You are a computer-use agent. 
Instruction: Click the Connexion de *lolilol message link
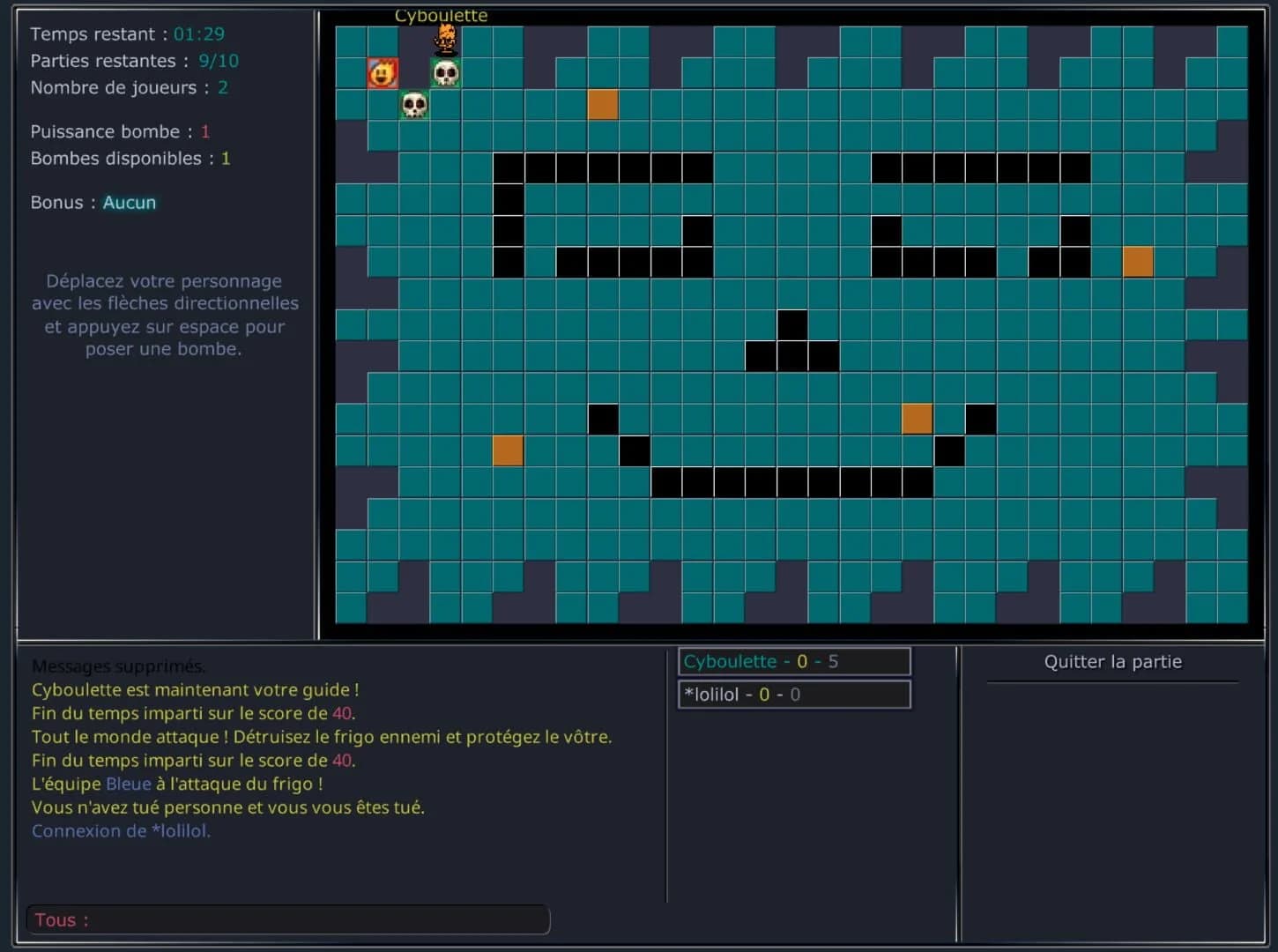(x=122, y=830)
